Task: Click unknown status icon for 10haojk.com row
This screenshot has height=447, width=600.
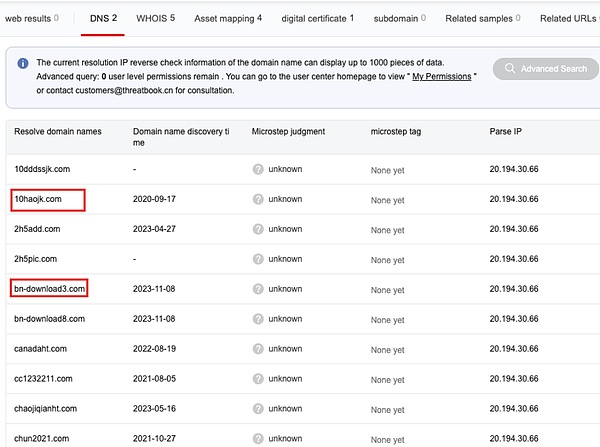Action: (x=258, y=199)
